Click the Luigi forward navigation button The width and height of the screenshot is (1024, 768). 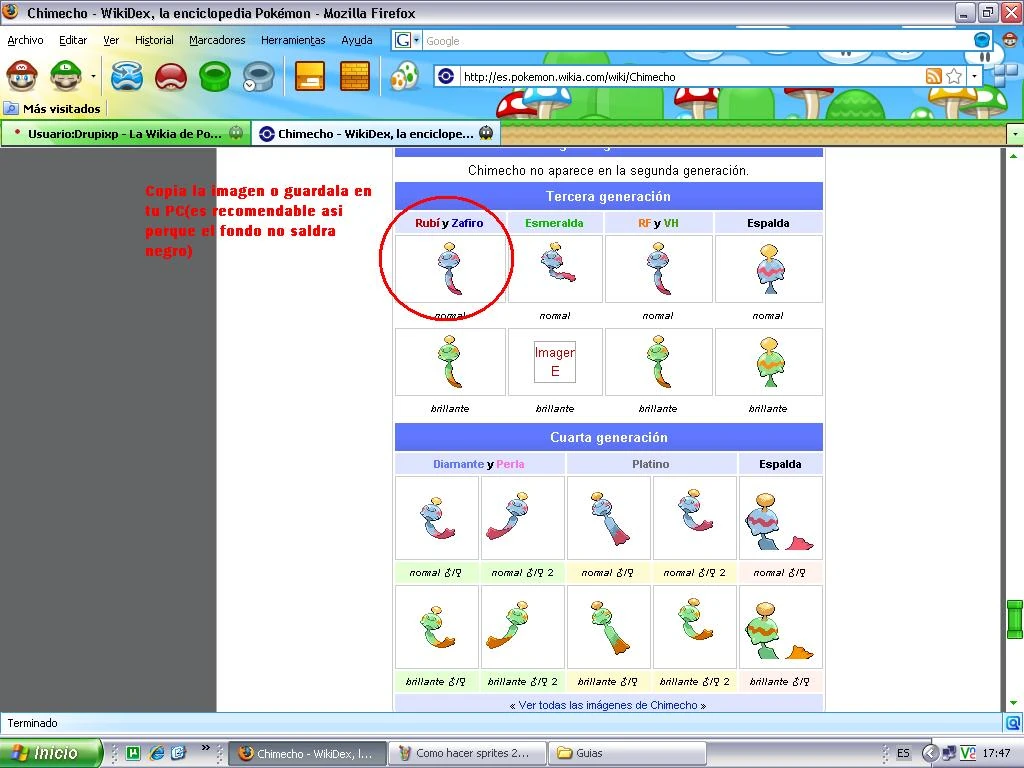click(x=66, y=76)
